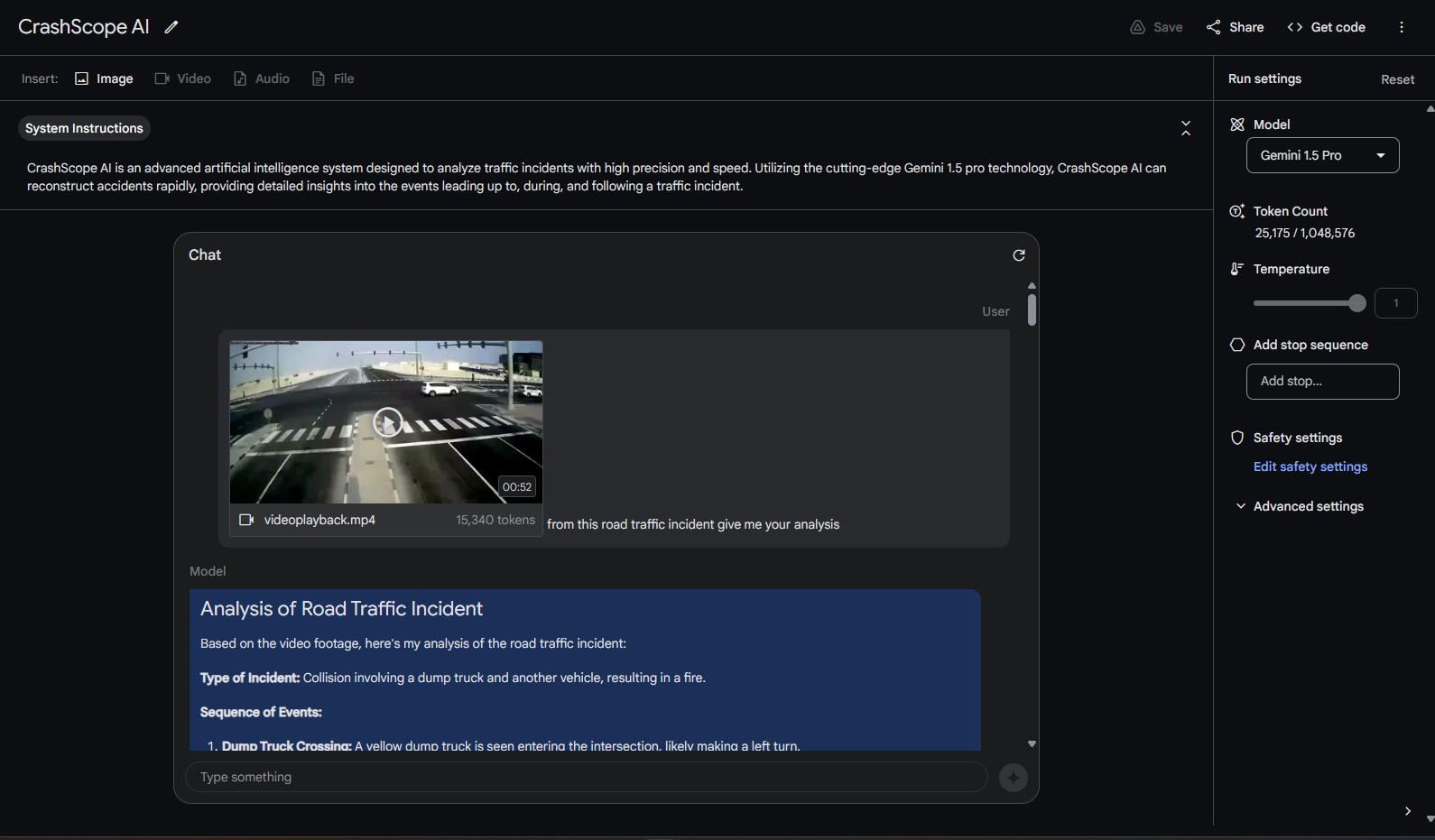Focus the Type something input field
This screenshot has width=1435, height=840.
[x=587, y=777]
